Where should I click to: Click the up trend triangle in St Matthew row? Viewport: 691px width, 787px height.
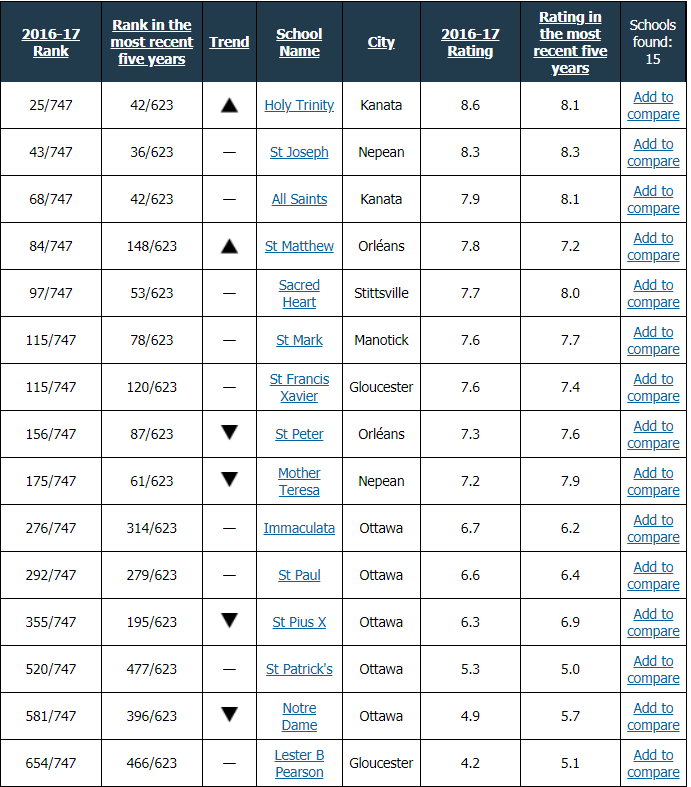[229, 246]
